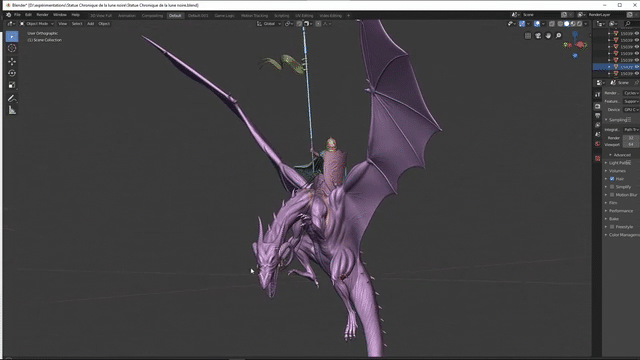The width and height of the screenshot is (640, 360).
Task: Open the View Layer properties tab
Action: point(598,125)
